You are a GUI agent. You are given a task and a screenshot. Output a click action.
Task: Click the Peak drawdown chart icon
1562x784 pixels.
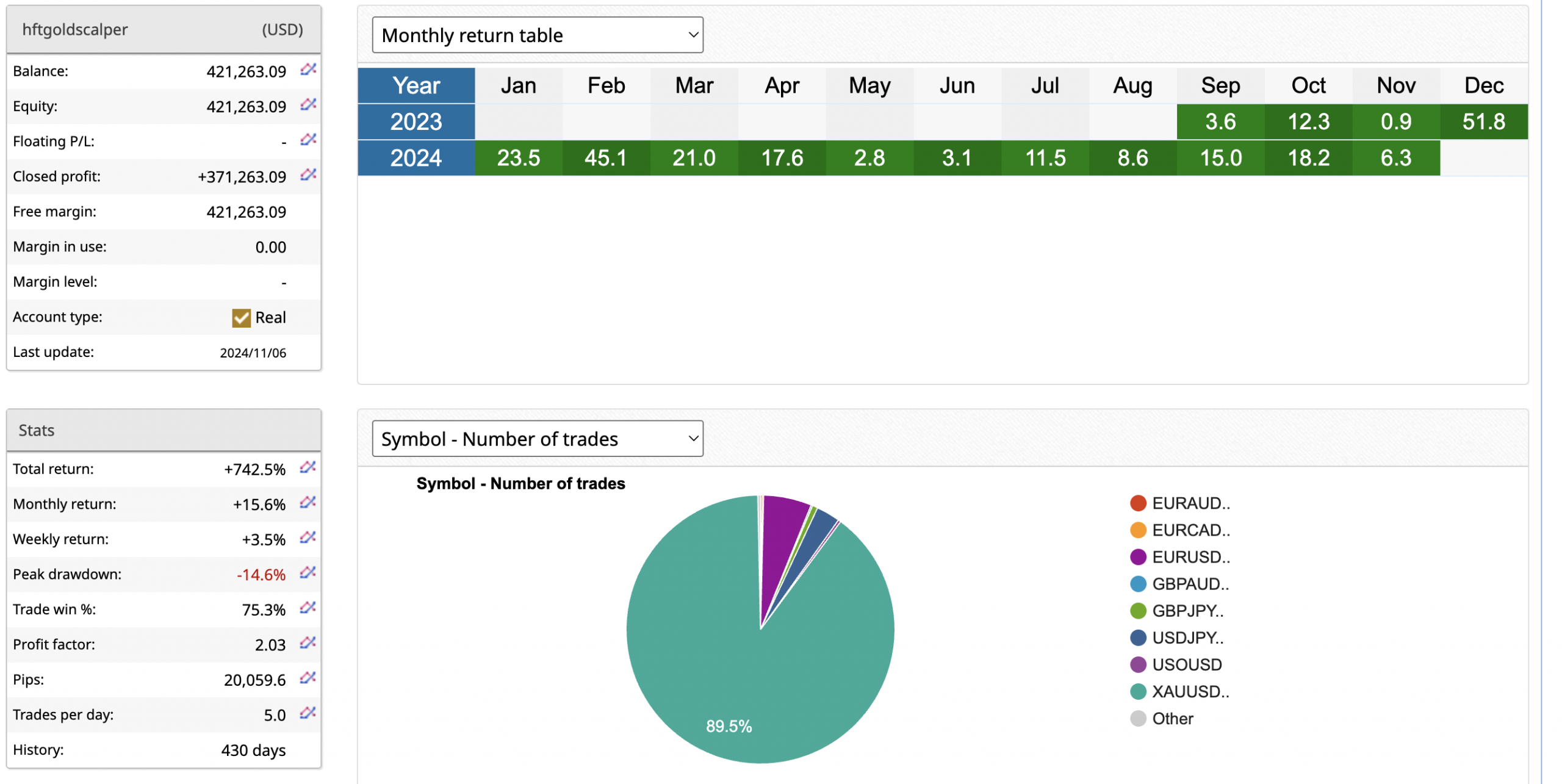[308, 572]
